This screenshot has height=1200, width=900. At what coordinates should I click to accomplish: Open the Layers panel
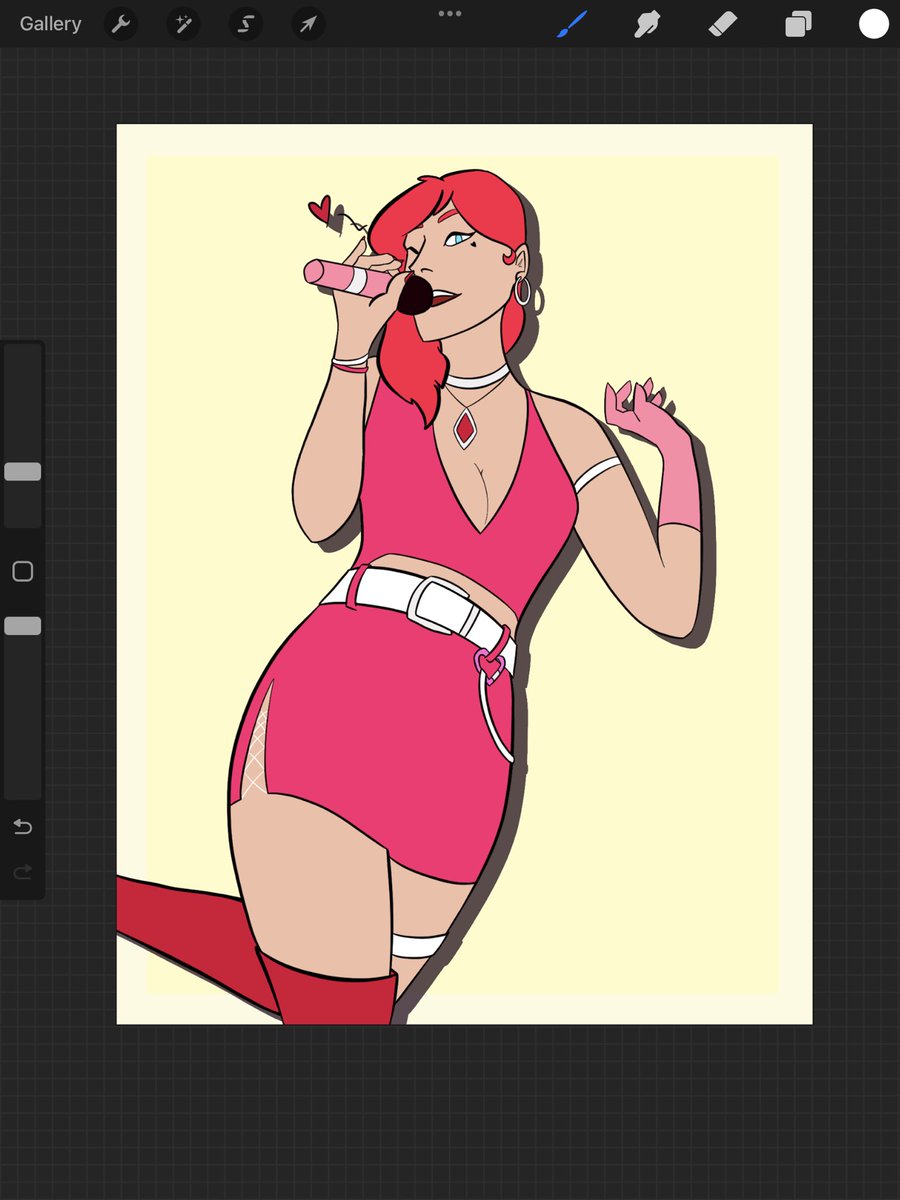(797, 23)
